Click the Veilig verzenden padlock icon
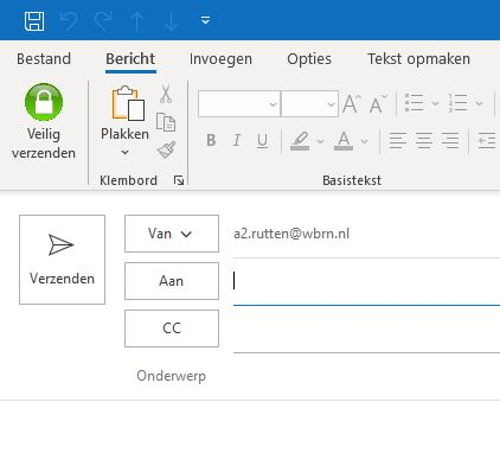 click(x=44, y=102)
